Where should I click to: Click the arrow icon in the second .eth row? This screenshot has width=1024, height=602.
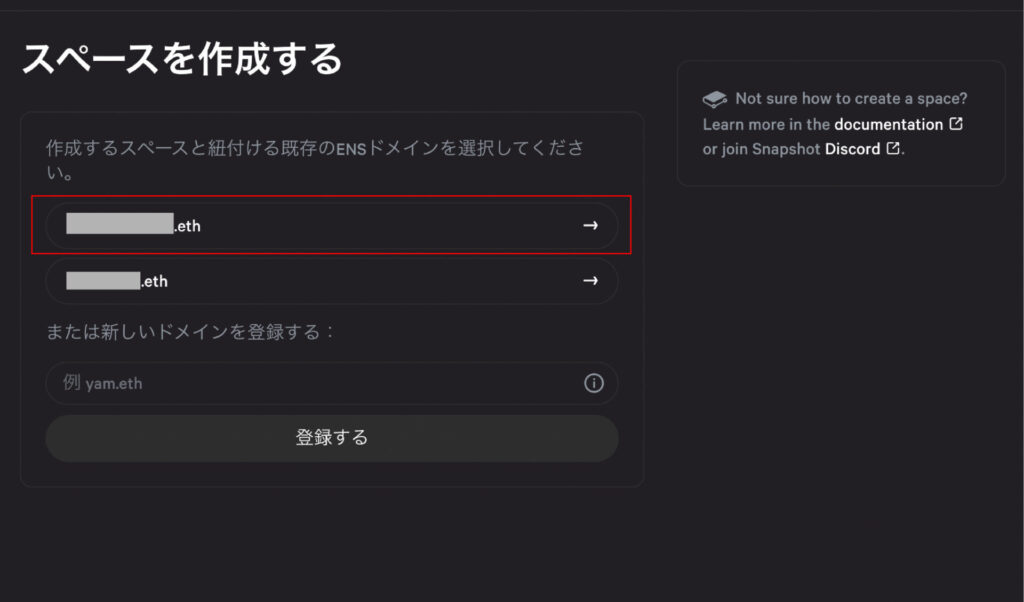click(x=590, y=281)
